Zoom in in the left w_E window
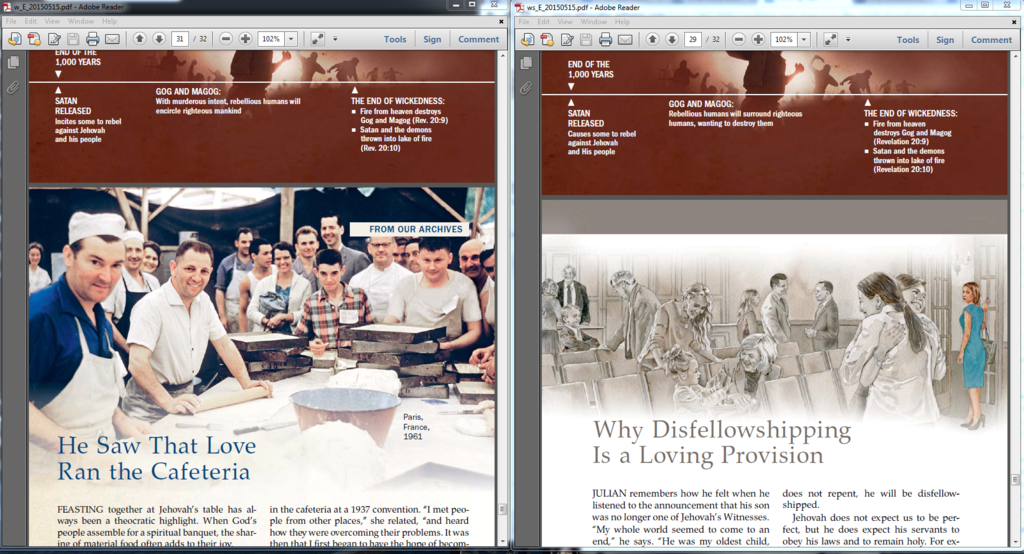The image size is (1024, 554). (245, 39)
